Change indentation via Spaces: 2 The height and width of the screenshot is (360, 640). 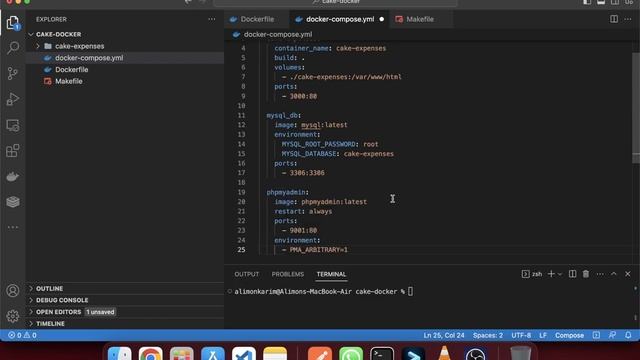[x=488, y=335]
